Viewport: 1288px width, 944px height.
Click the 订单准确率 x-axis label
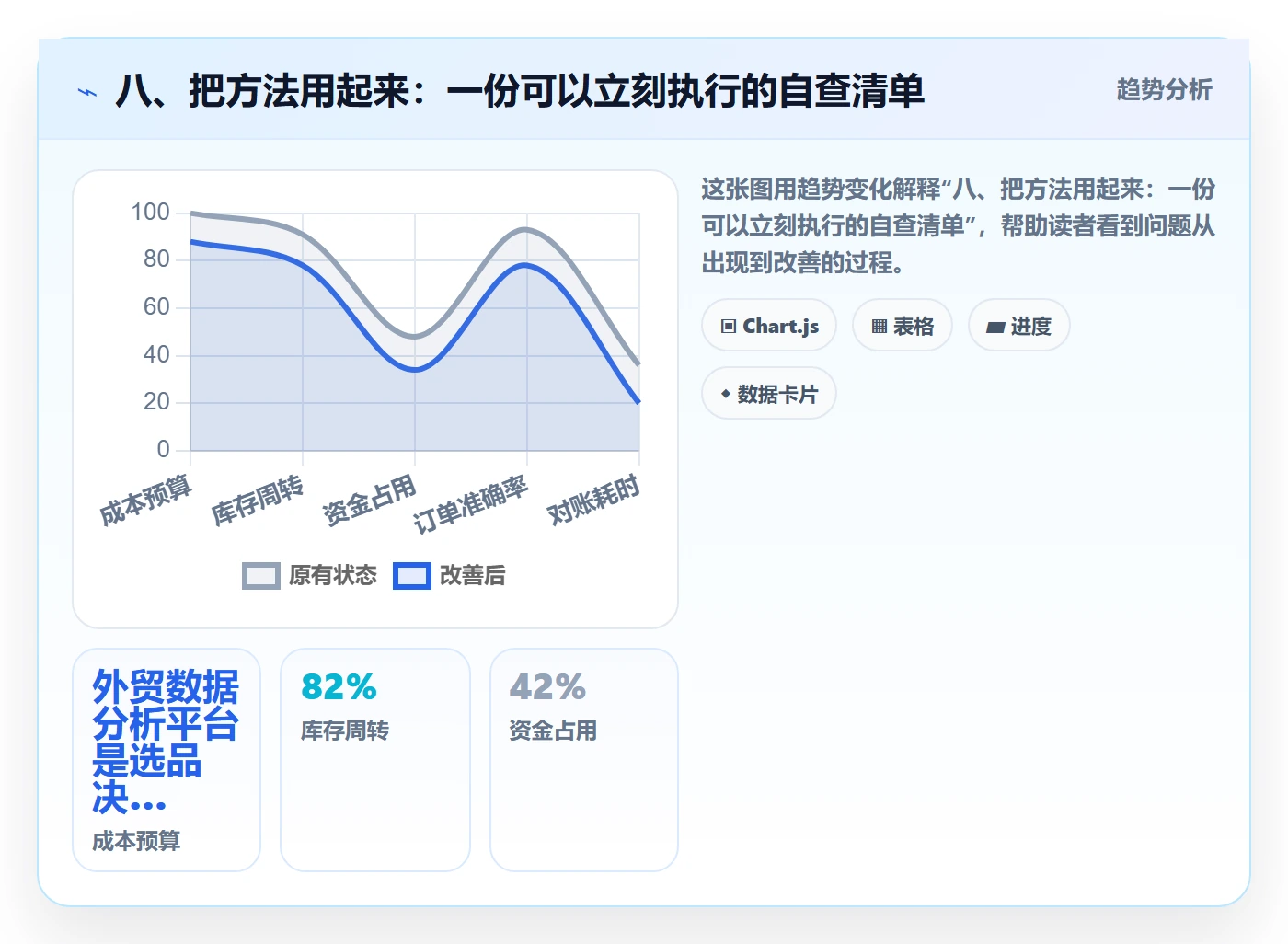click(471, 504)
